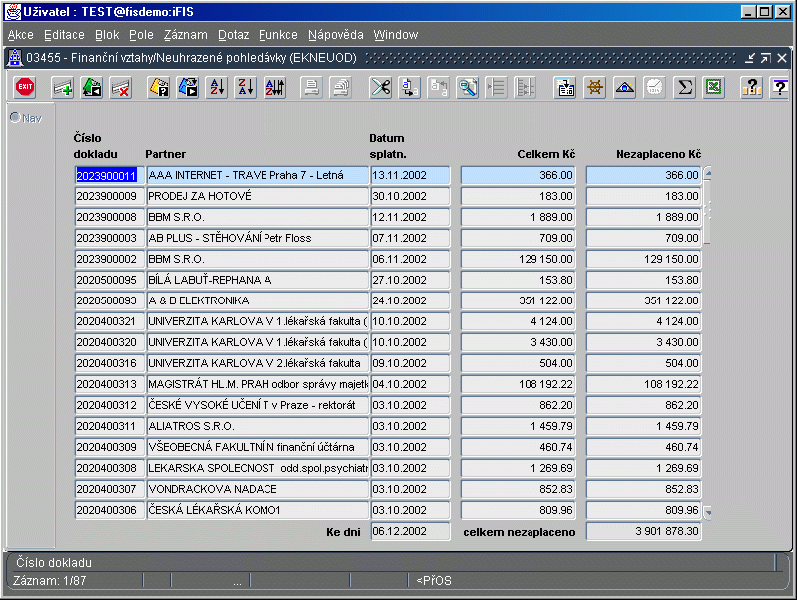Click partner ČESKÁ LÉKAŘSKÁ KOMO1
This screenshot has width=797, height=600.
tap(257, 510)
